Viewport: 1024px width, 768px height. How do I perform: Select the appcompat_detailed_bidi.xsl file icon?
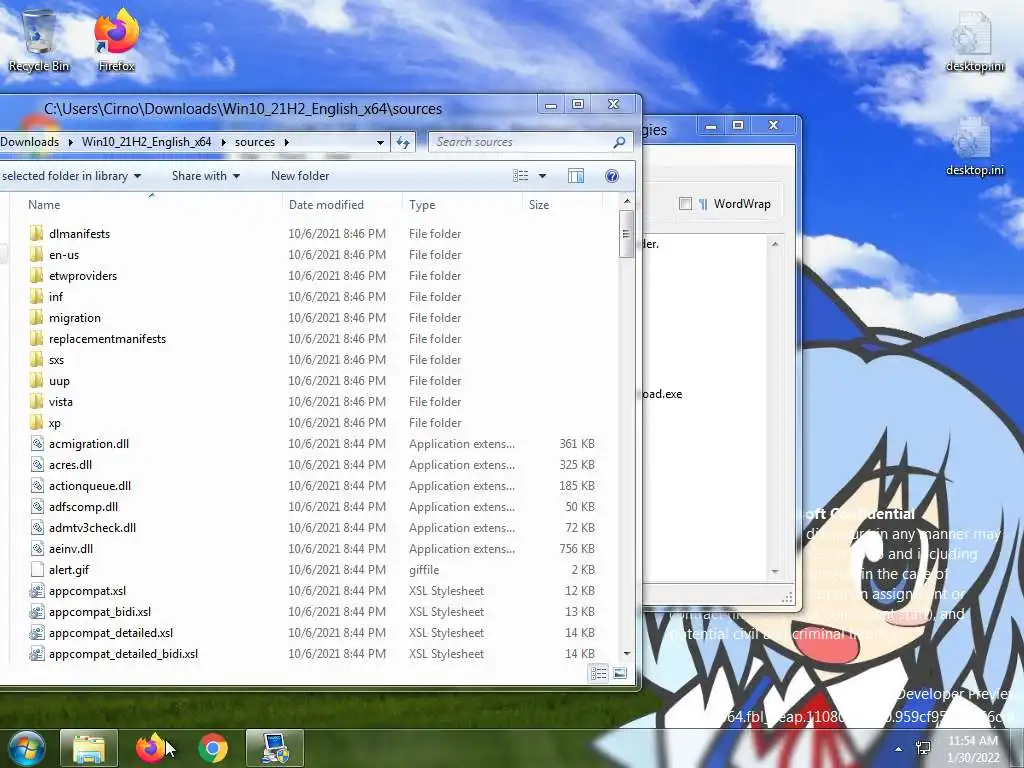(37, 654)
